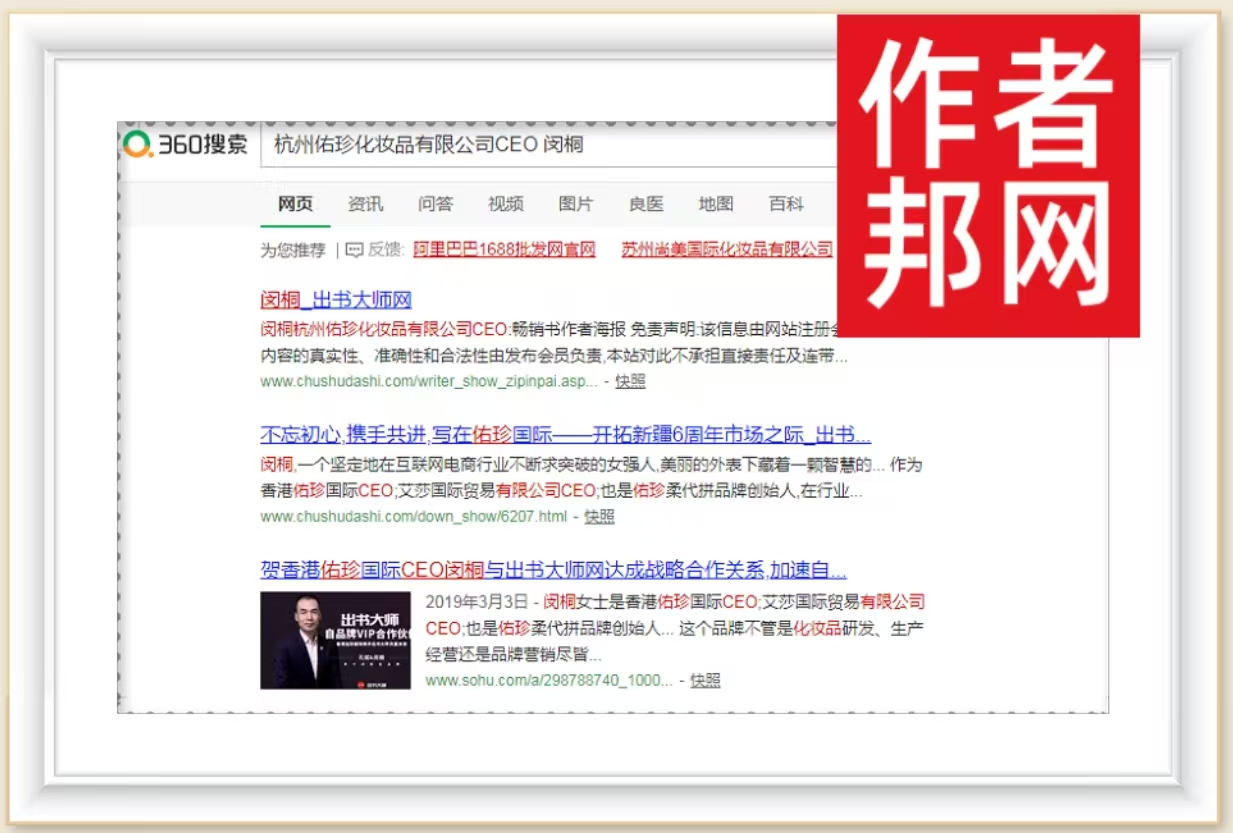Click the 反馈 feedback speech bubble icon
The height and width of the screenshot is (833, 1233).
click(x=354, y=250)
